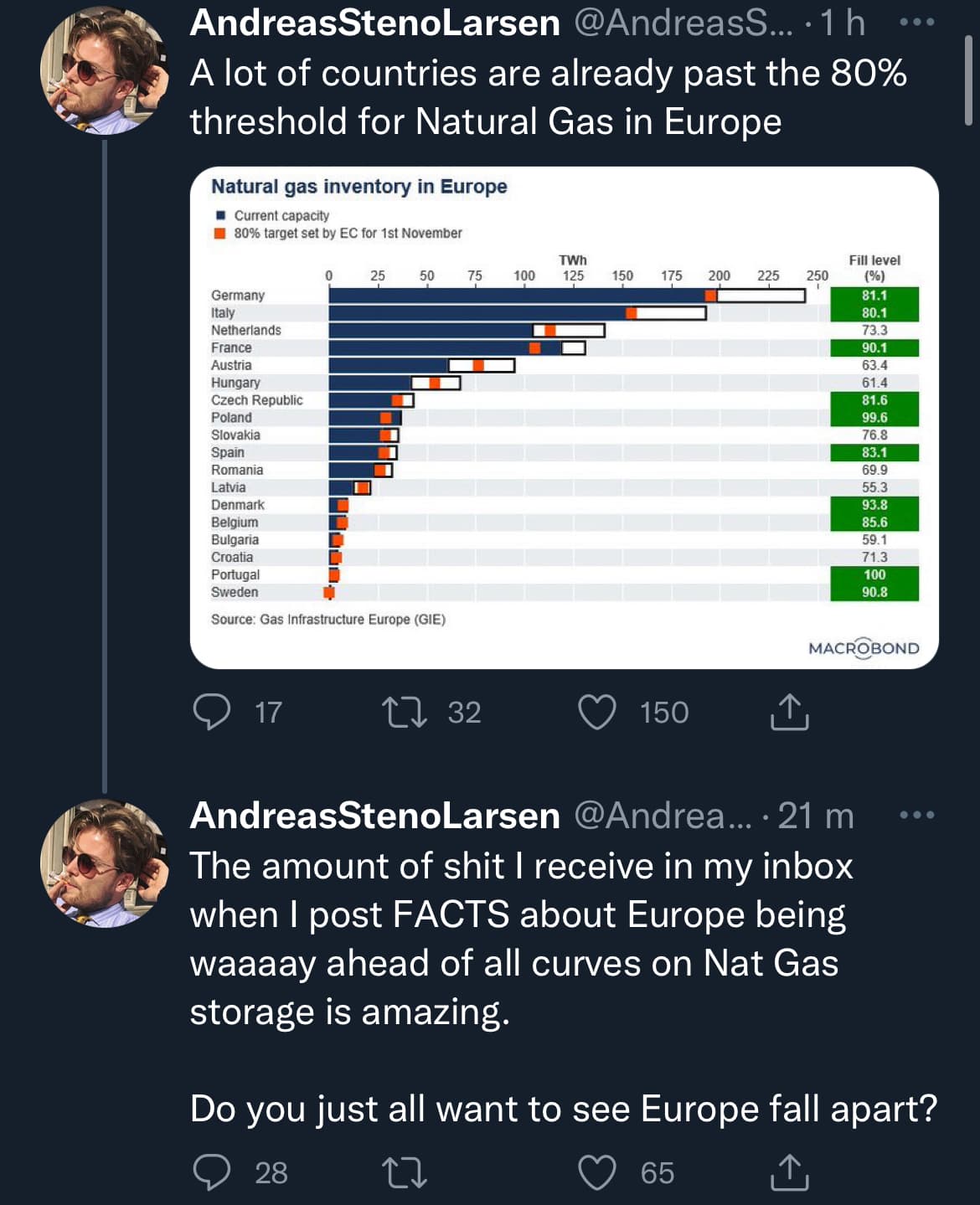
Task: Like the tweet about Europe falling apart
Action: click(597, 1172)
